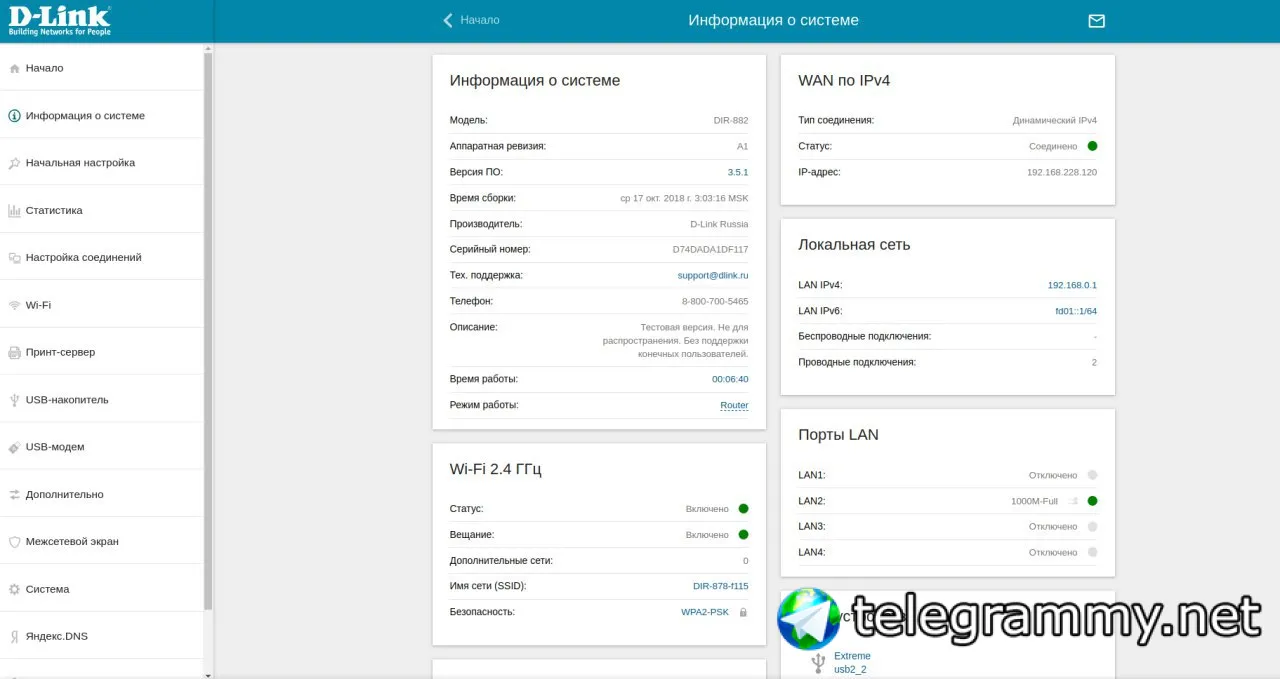Expand the Настройка соединений section
Screen dimensions: 1280x679
click(x=101, y=257)
